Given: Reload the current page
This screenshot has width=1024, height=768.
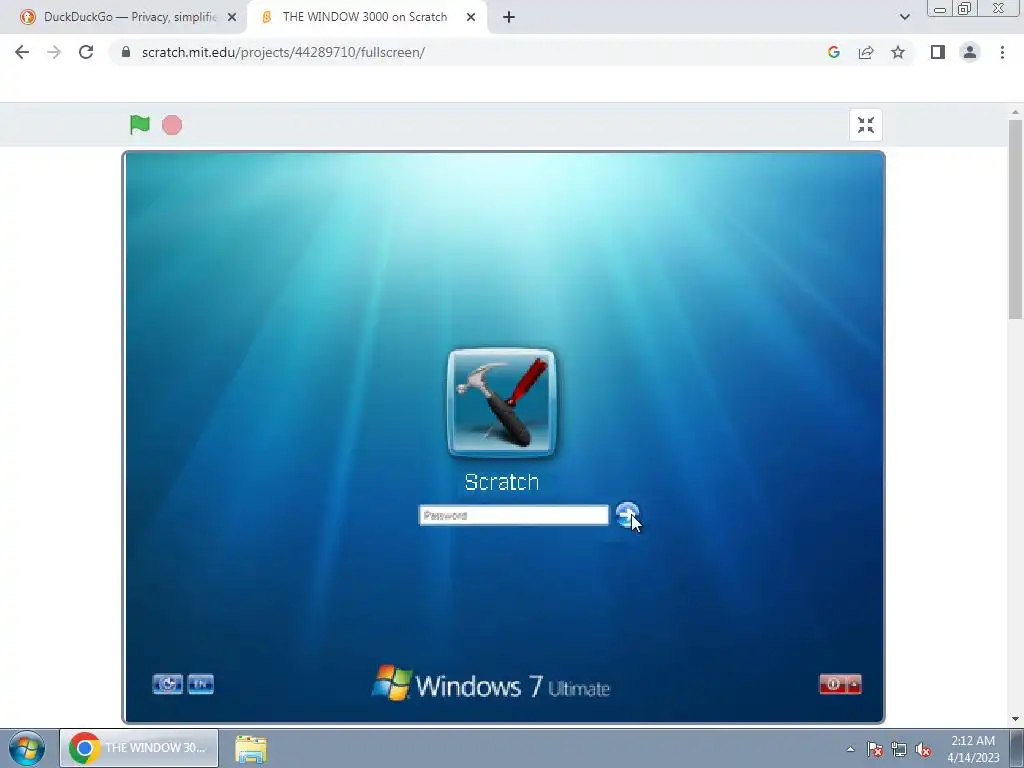Looking at the screenshot, I should 86,52.
